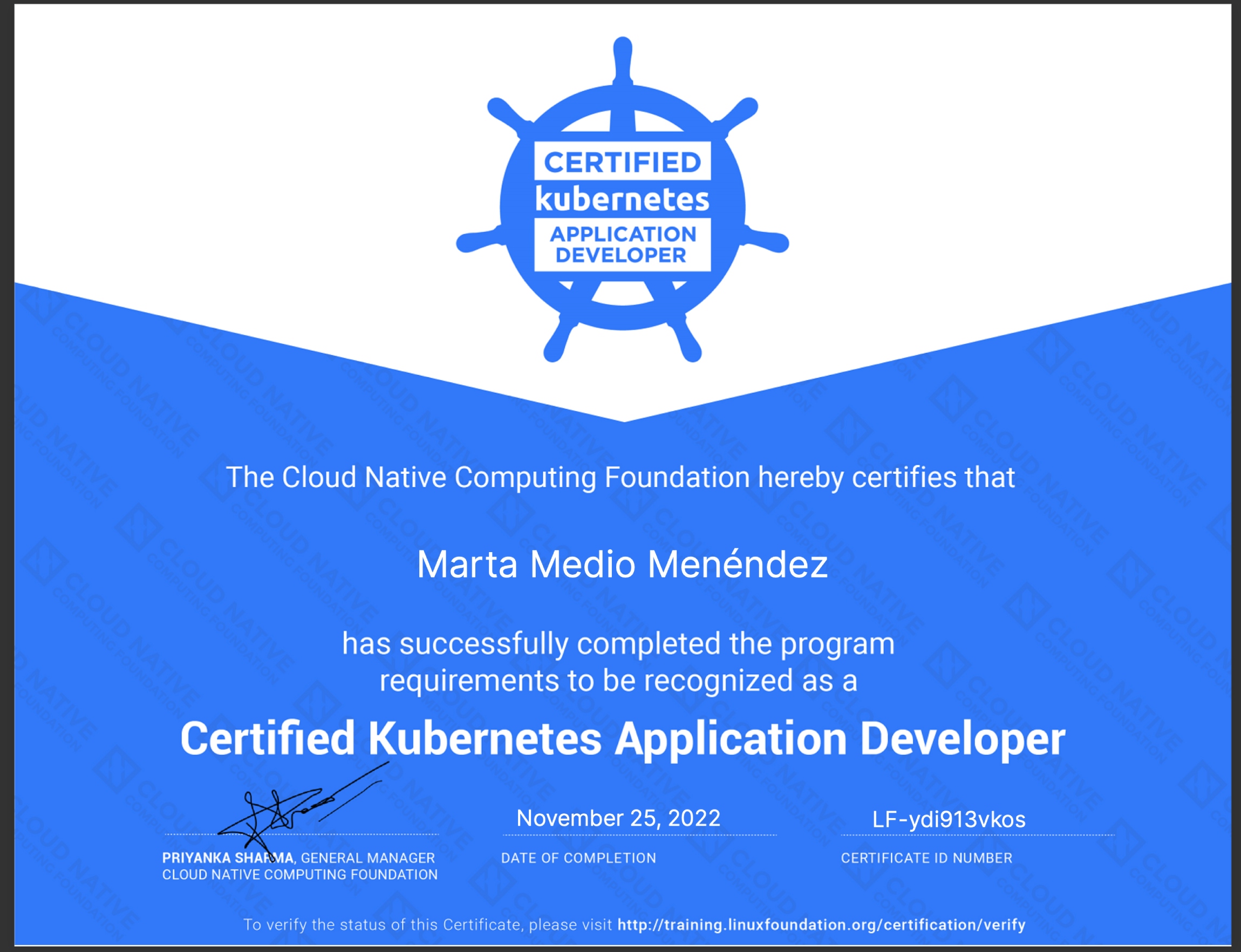
Task: Click the "hereby certifies that" sentence line
Action: [x=621, y=477]
